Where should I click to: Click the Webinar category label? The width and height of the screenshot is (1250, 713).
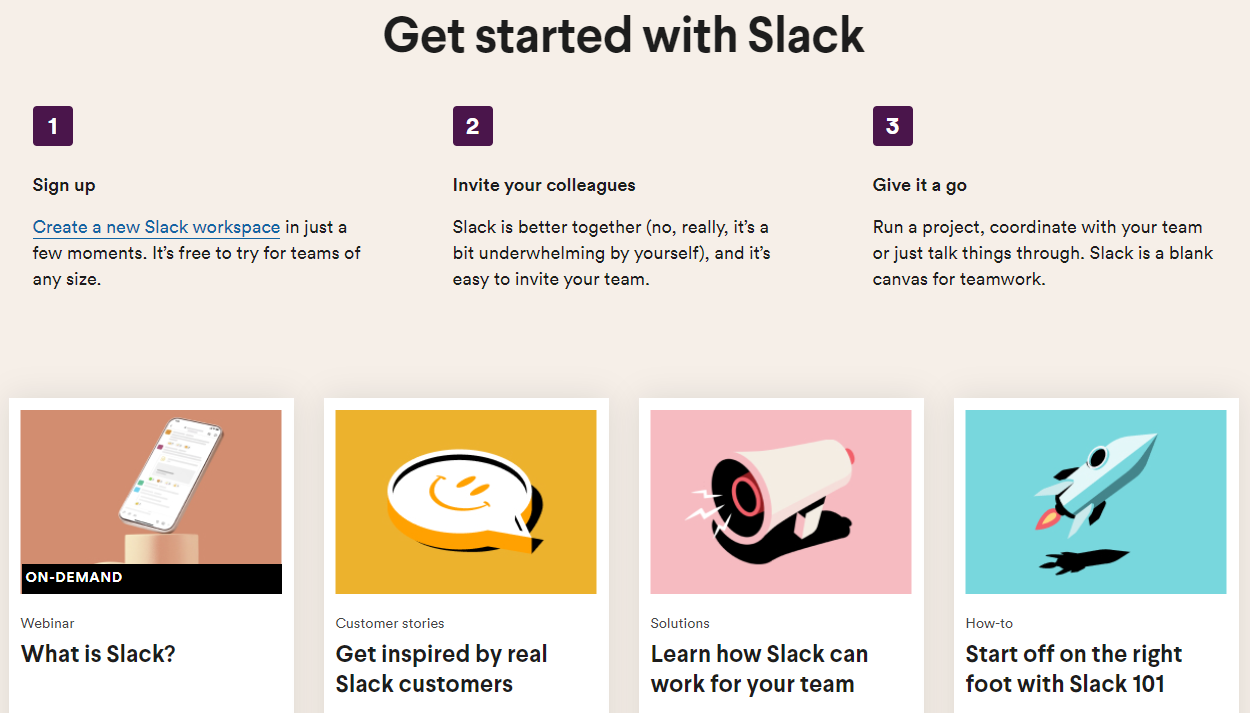coord(48,623)
